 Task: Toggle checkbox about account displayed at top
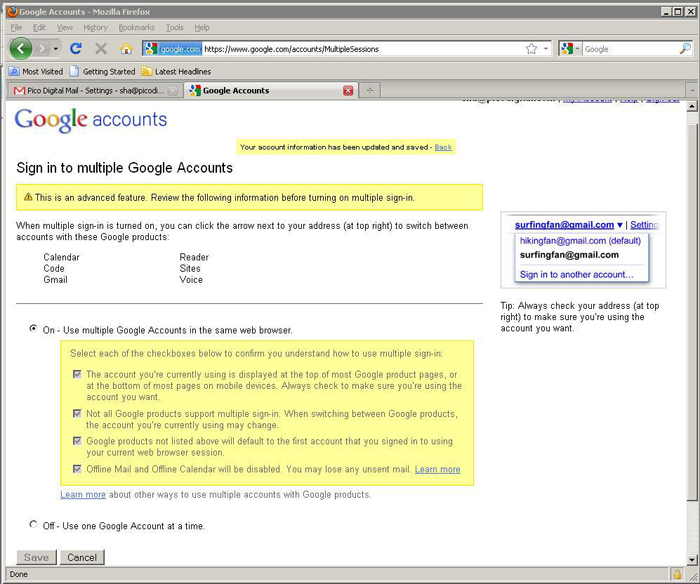click(77, 374)
